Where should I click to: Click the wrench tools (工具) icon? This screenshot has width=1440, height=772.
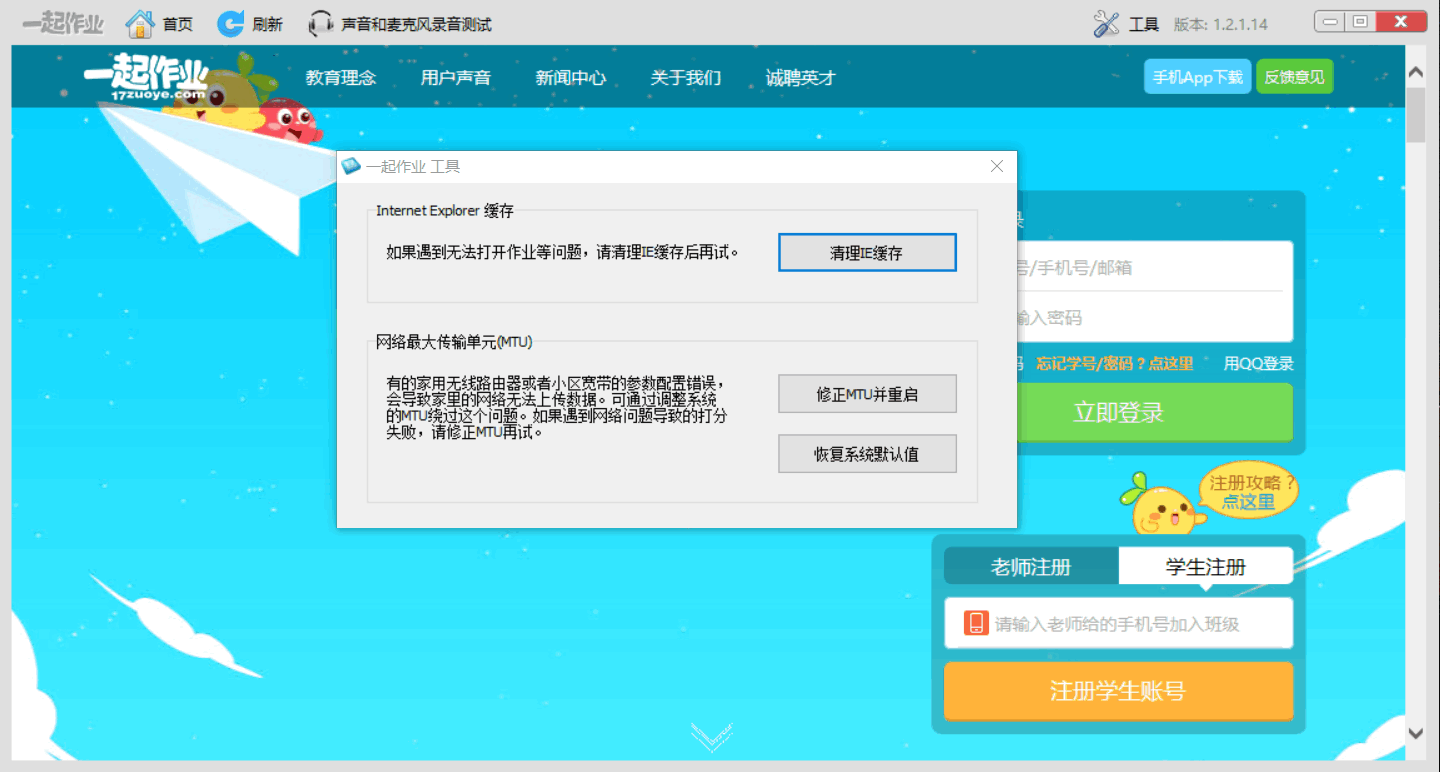(1106, 24)
